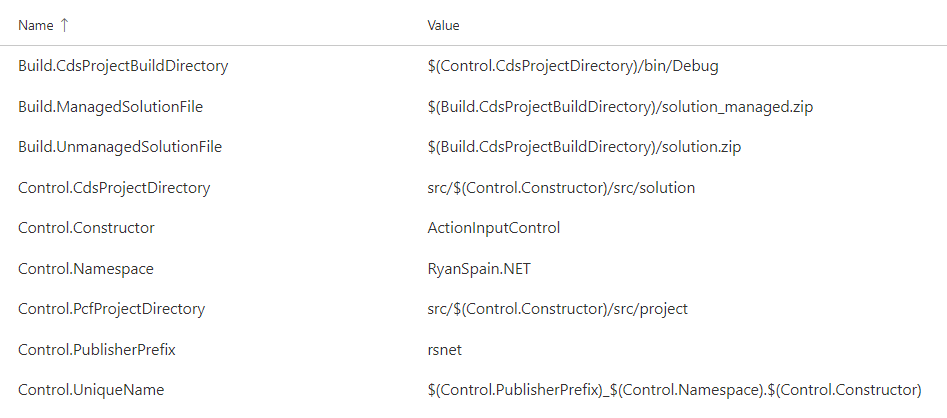
Task: Select the Control.CdsProjectDirectory variable name
Action: pos(114,188)
